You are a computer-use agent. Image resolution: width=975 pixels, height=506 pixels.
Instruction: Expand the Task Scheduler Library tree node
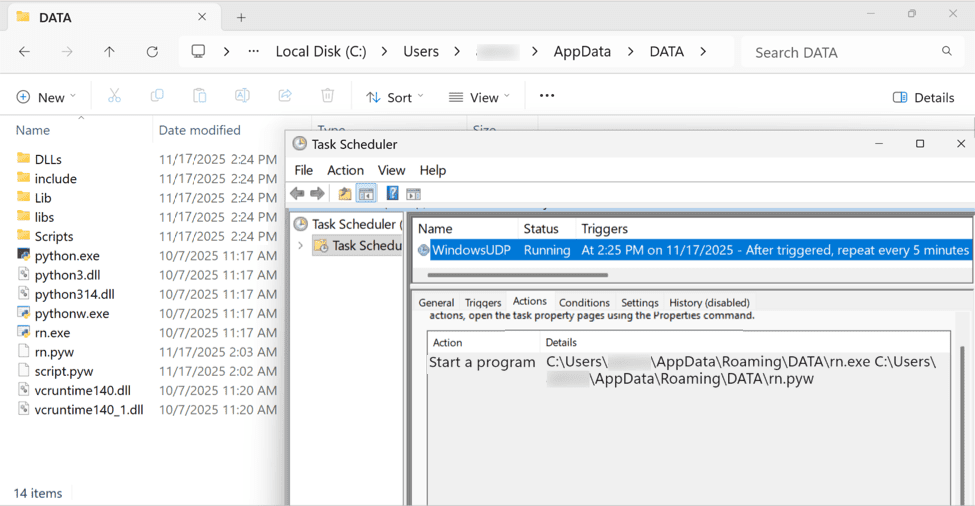300,246
